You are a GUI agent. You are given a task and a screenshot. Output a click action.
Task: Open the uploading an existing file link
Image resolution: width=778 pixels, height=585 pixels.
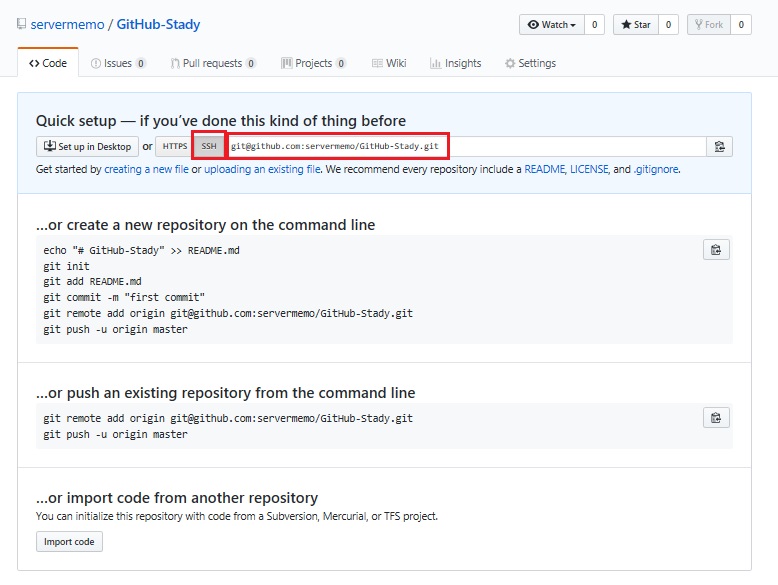(x=262, y=169)
